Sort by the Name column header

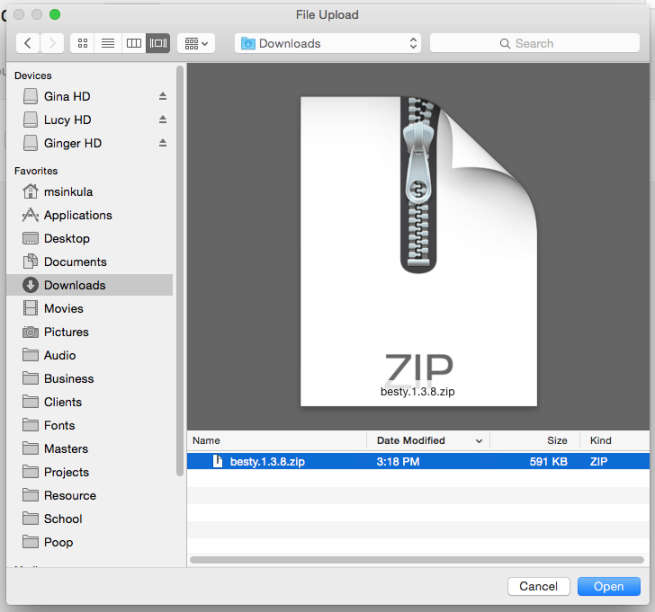tap(277, 440)
